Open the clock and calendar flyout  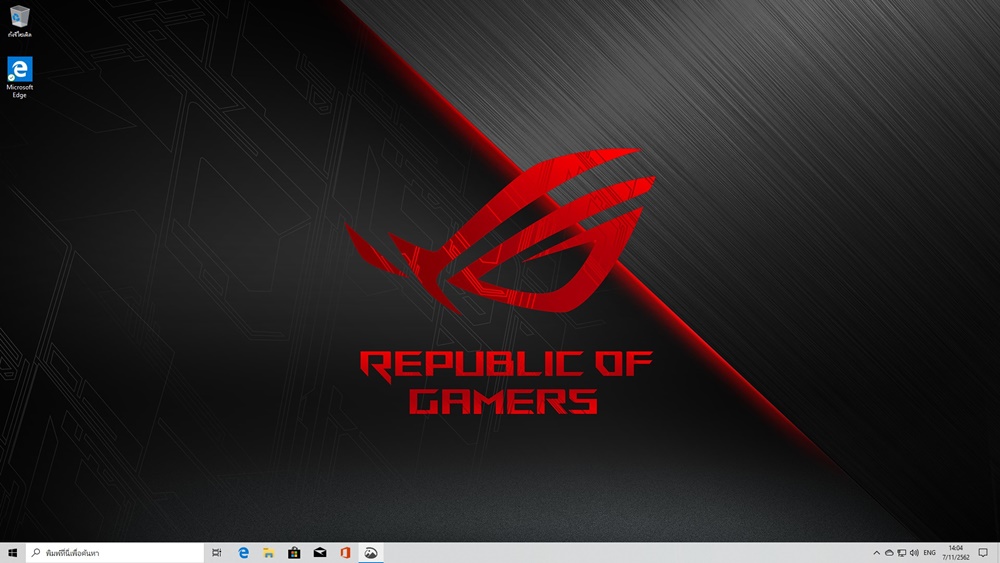point(955,553)
